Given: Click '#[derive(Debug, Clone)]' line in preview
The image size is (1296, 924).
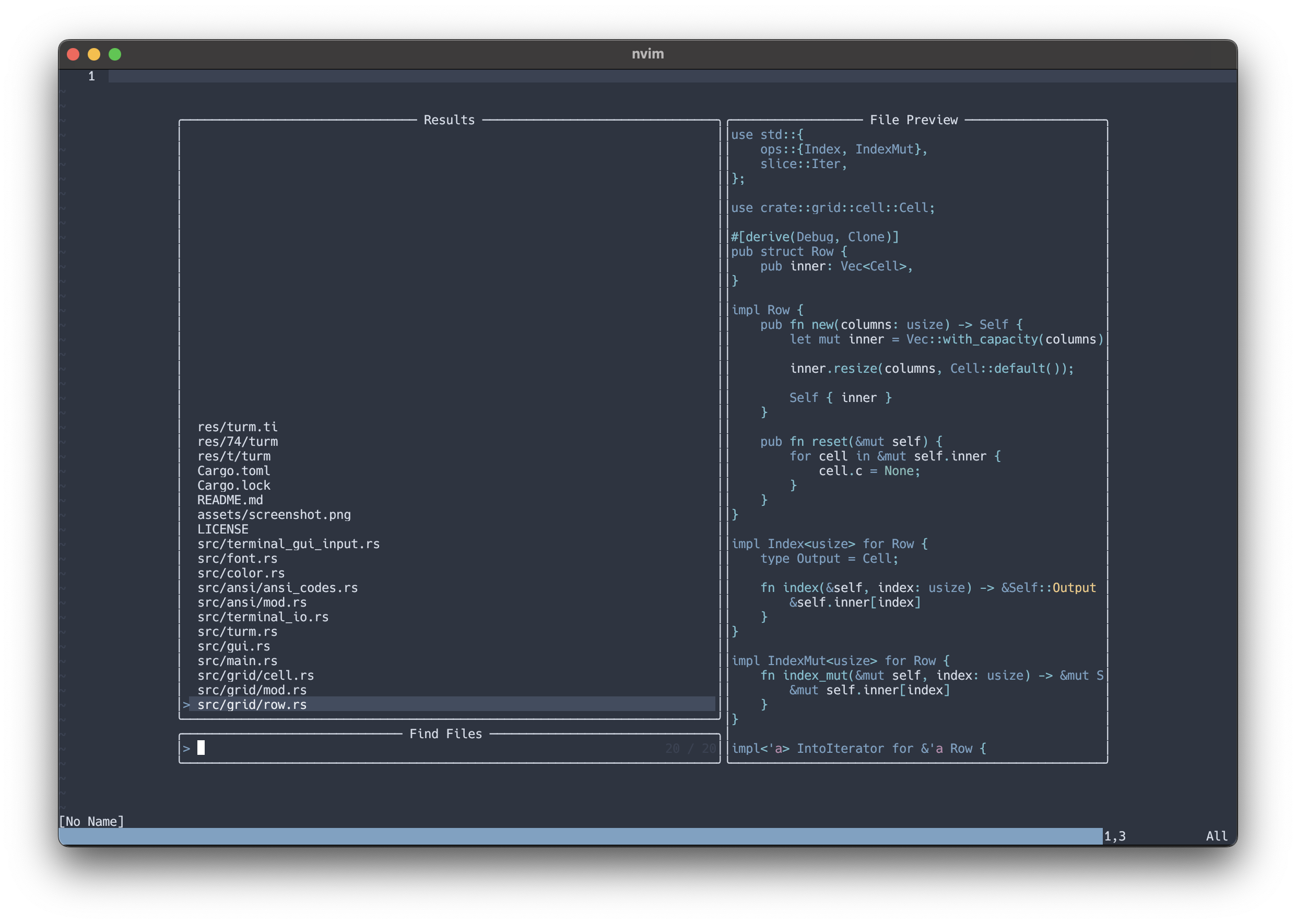Looking at the screenshot, I should (815, 237).
